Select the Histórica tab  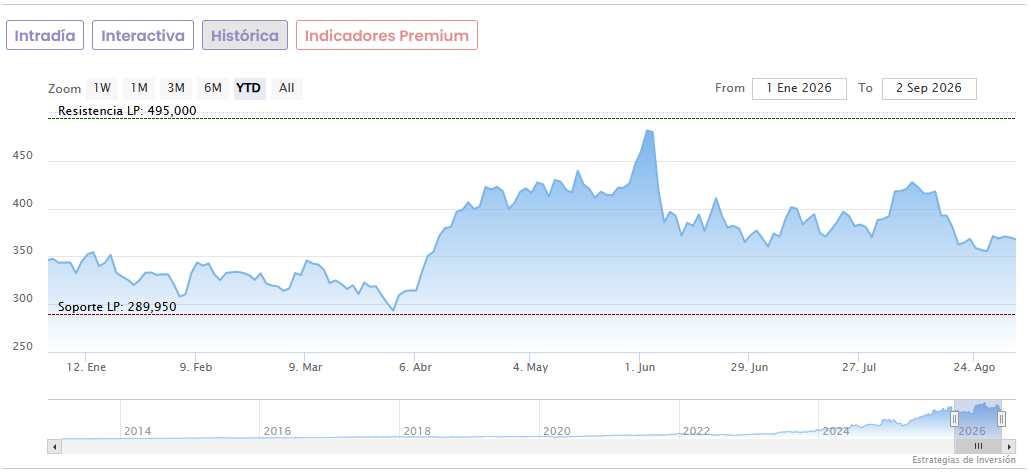coord(245,36)
